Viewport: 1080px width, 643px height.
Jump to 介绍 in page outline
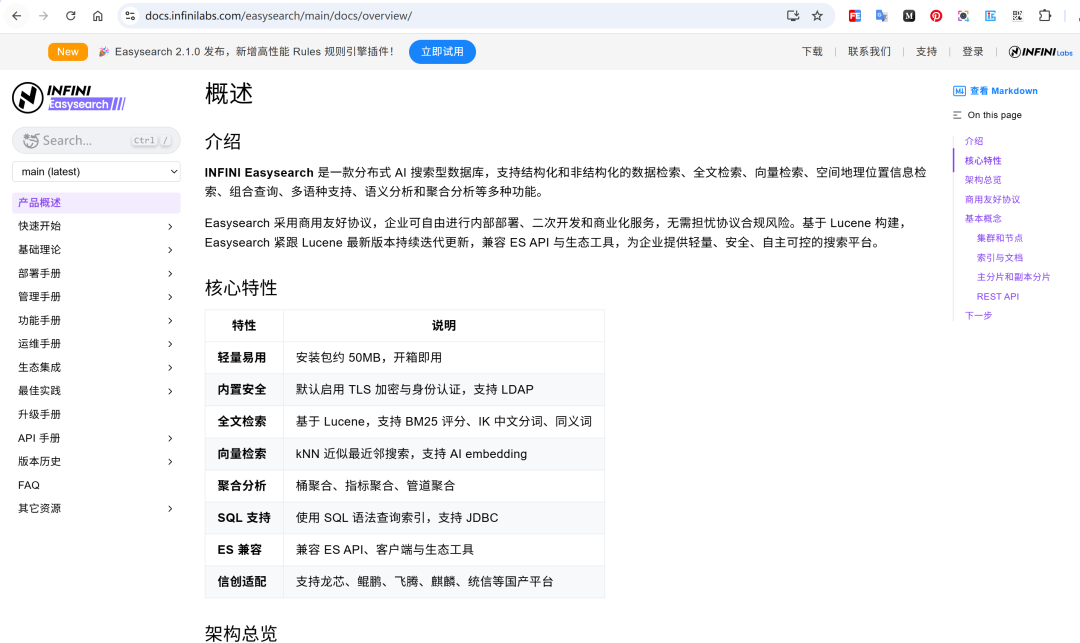tap(974, 141)
